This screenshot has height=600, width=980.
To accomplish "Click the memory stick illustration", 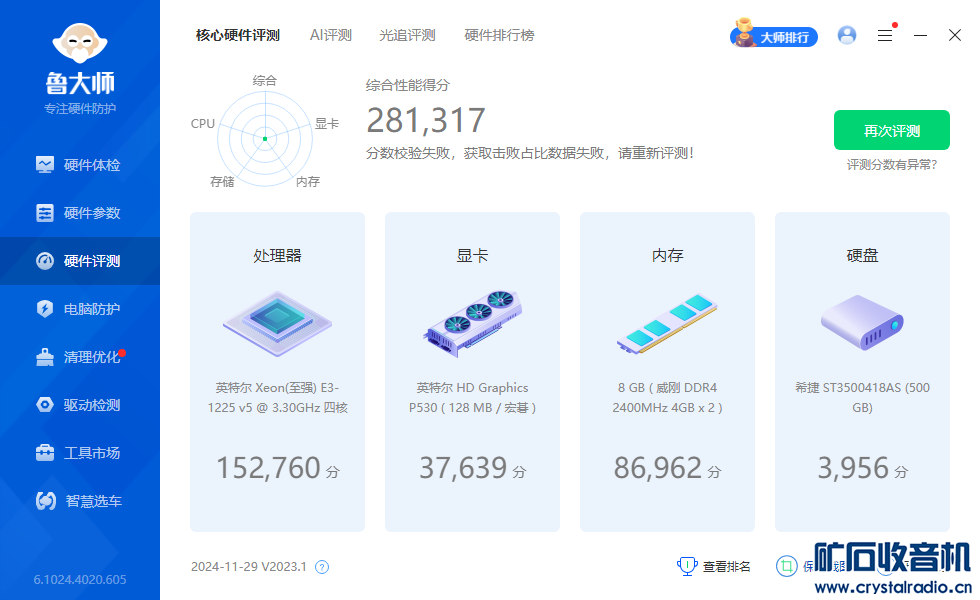I will [x=668, y=324].
